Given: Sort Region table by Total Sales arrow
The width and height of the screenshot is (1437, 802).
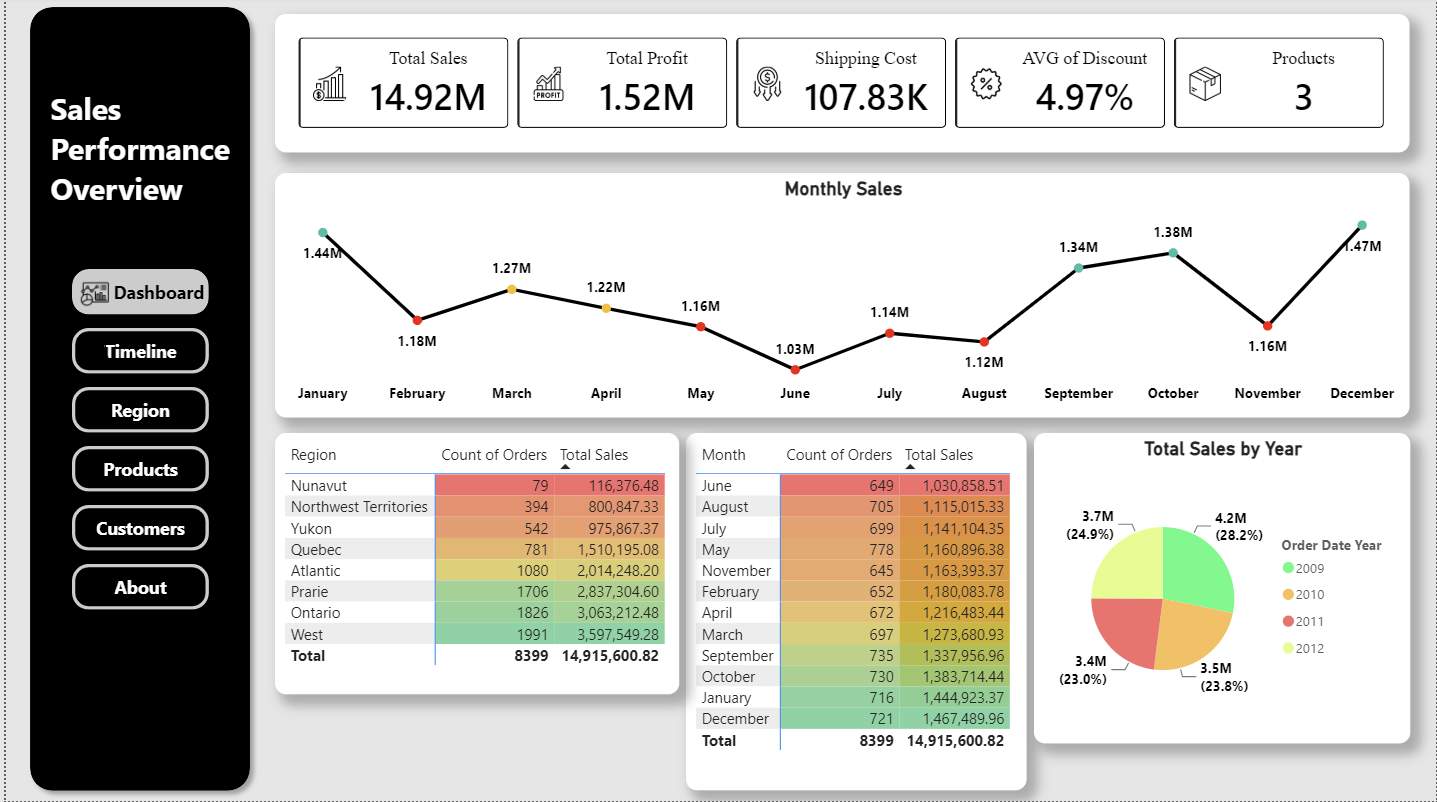Looking at the screenshot, I should click(565, 467).
